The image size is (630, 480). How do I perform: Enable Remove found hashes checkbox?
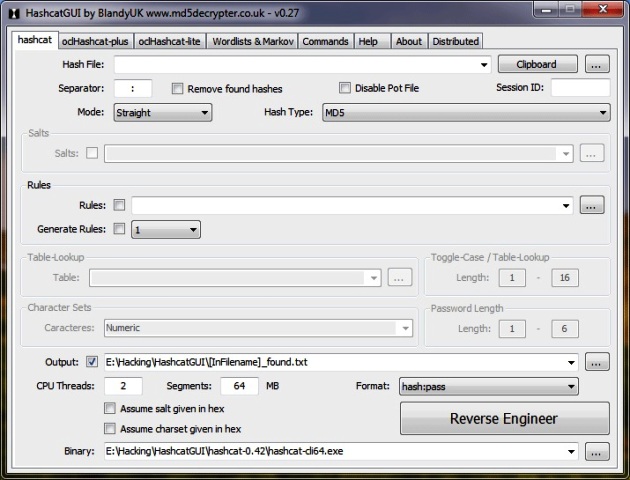click(177, 88)
